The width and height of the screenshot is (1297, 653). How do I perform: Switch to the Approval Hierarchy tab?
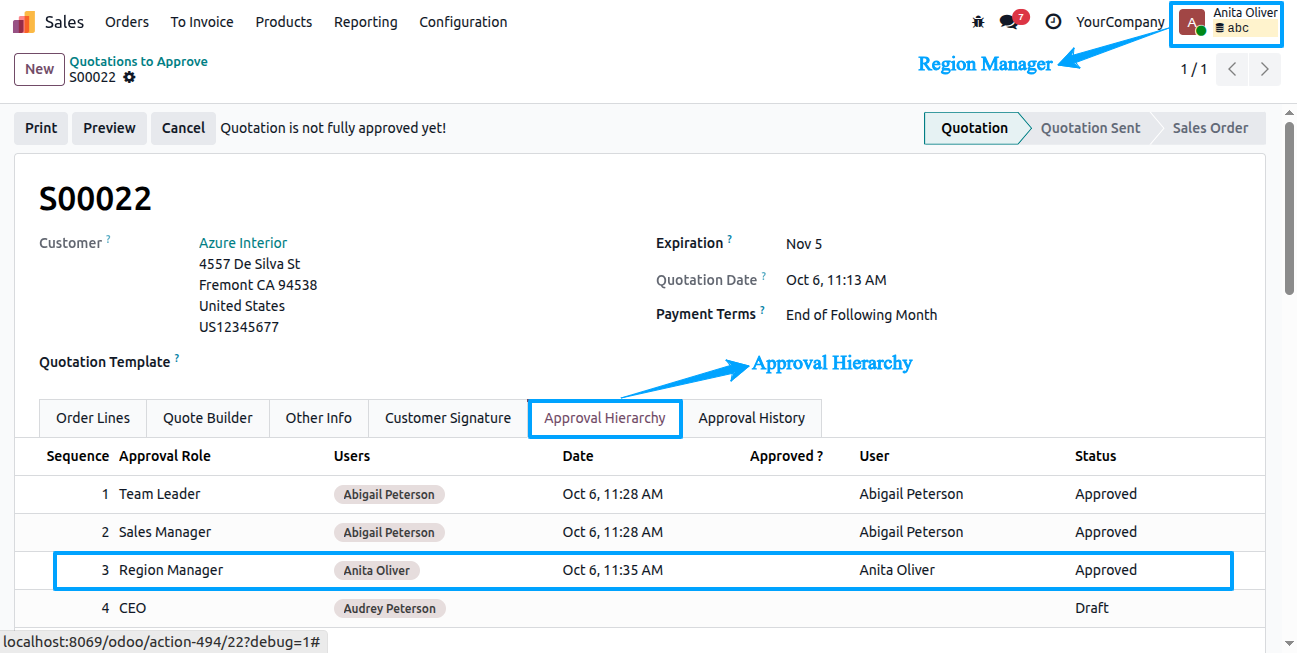[605, 418]
